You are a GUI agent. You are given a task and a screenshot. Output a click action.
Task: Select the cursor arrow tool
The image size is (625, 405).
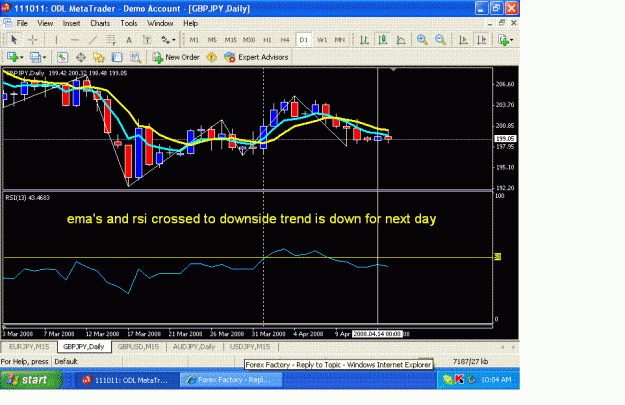[14, 39]
